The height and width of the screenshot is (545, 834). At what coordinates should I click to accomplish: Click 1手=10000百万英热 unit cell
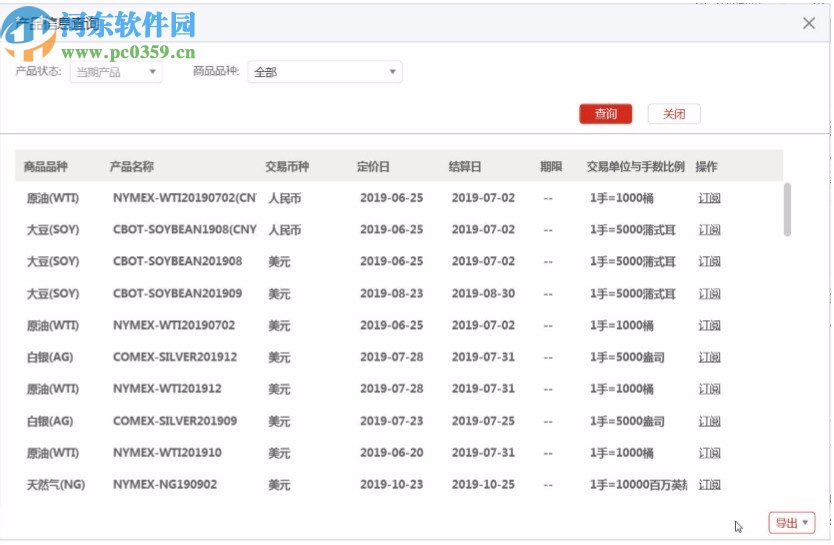click(638, 485)
